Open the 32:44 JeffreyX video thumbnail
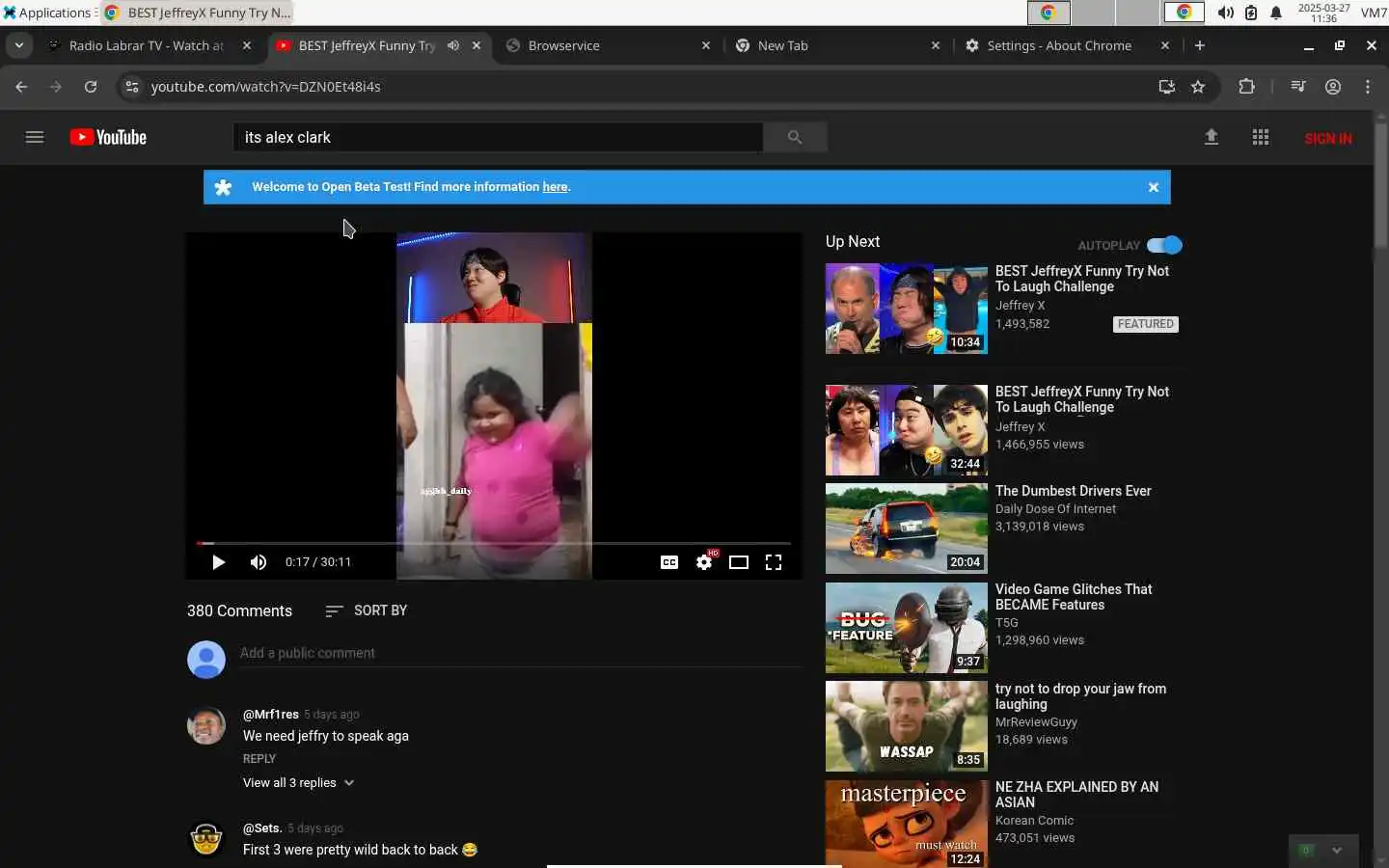 click(x=907, y=430)
